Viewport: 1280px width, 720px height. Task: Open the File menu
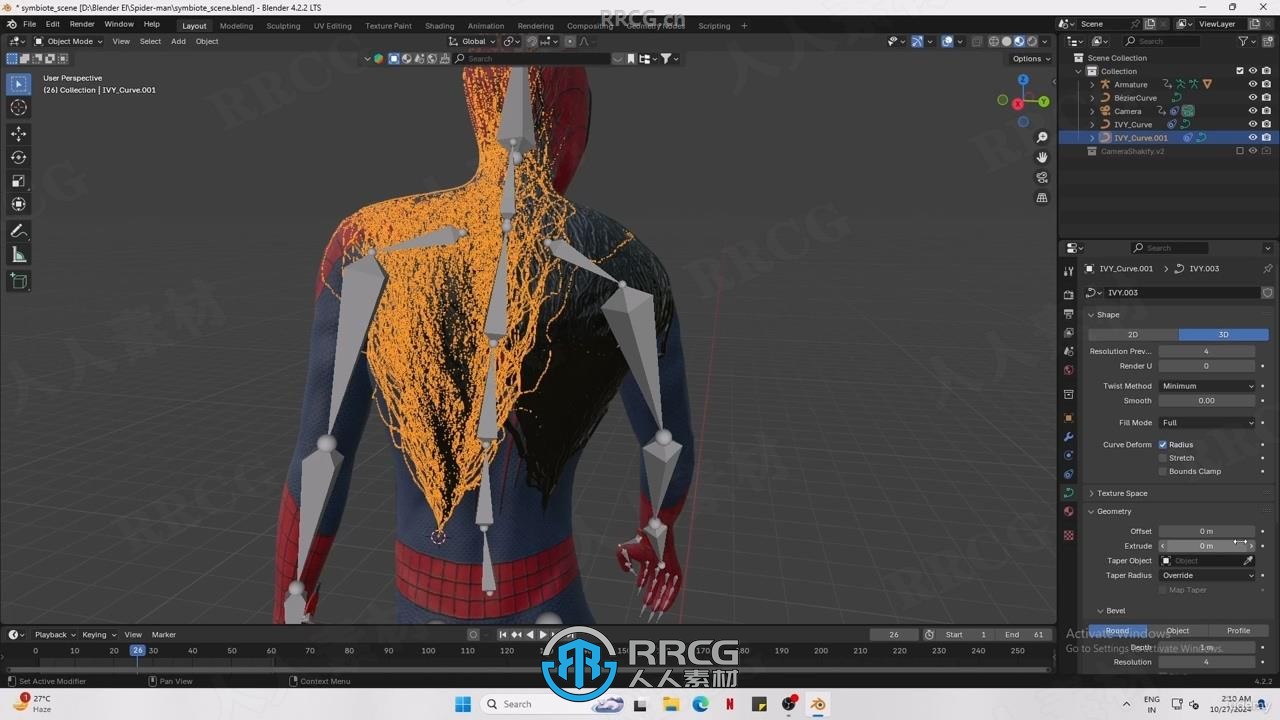pos(29,24)
